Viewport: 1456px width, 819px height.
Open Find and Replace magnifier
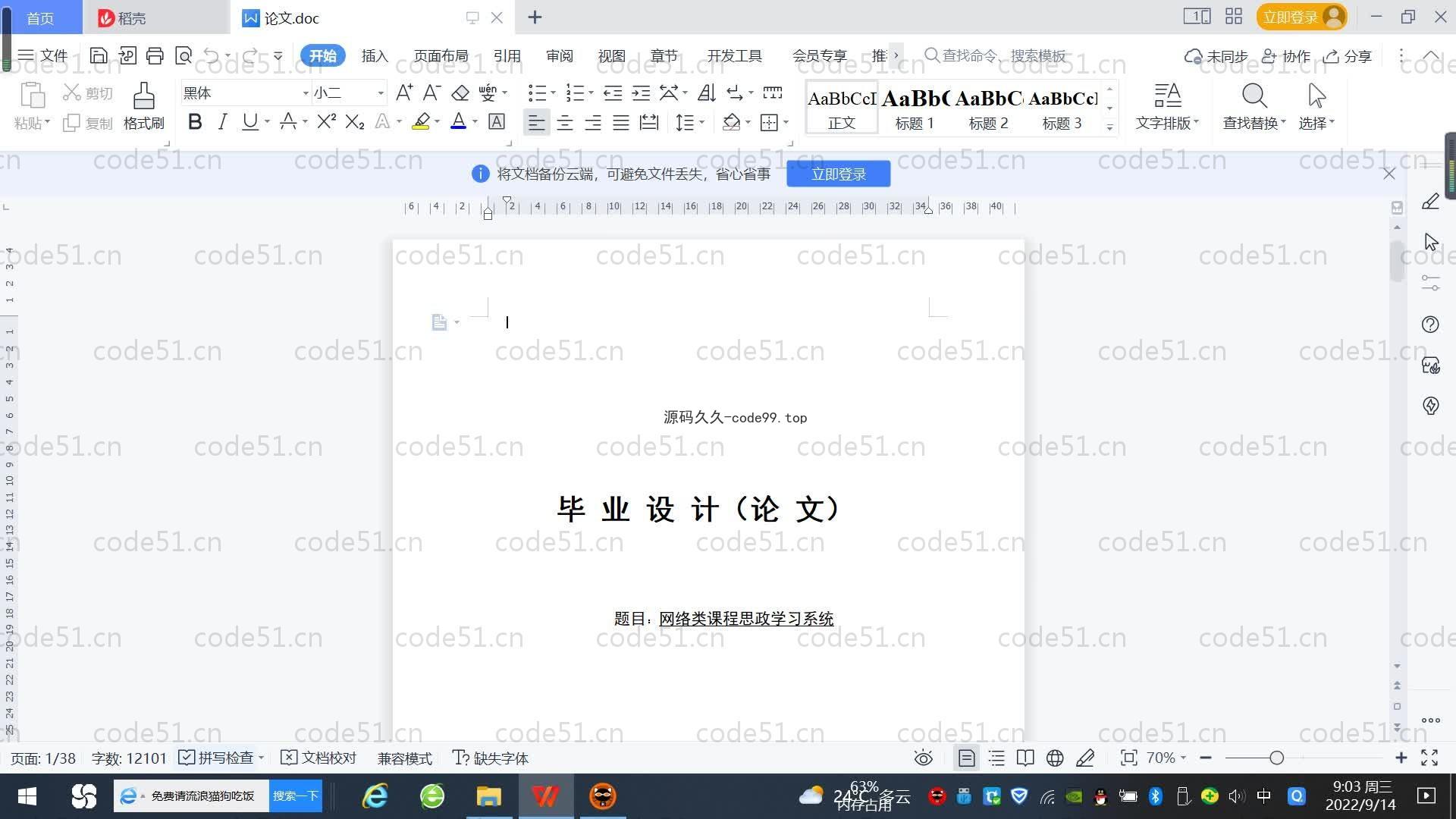click(x=1254, y=96)
